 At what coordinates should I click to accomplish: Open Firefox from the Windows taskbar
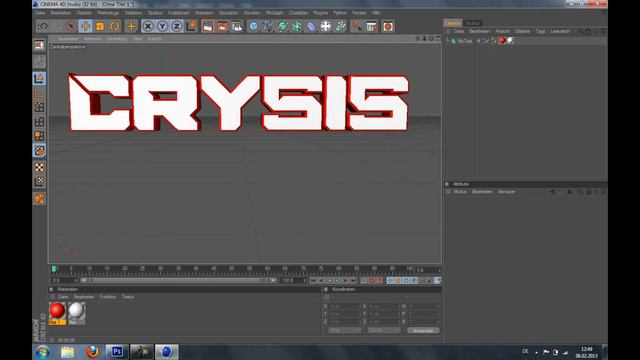click(92, 351)
